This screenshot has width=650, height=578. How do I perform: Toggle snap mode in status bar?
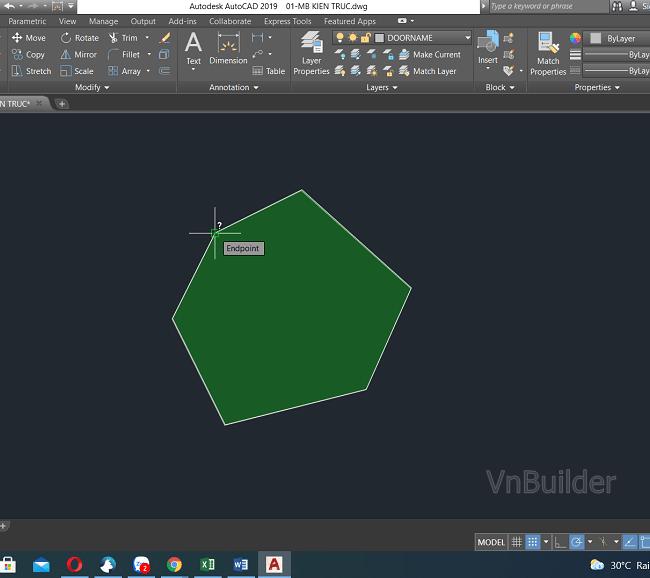(x=533, y=542)
